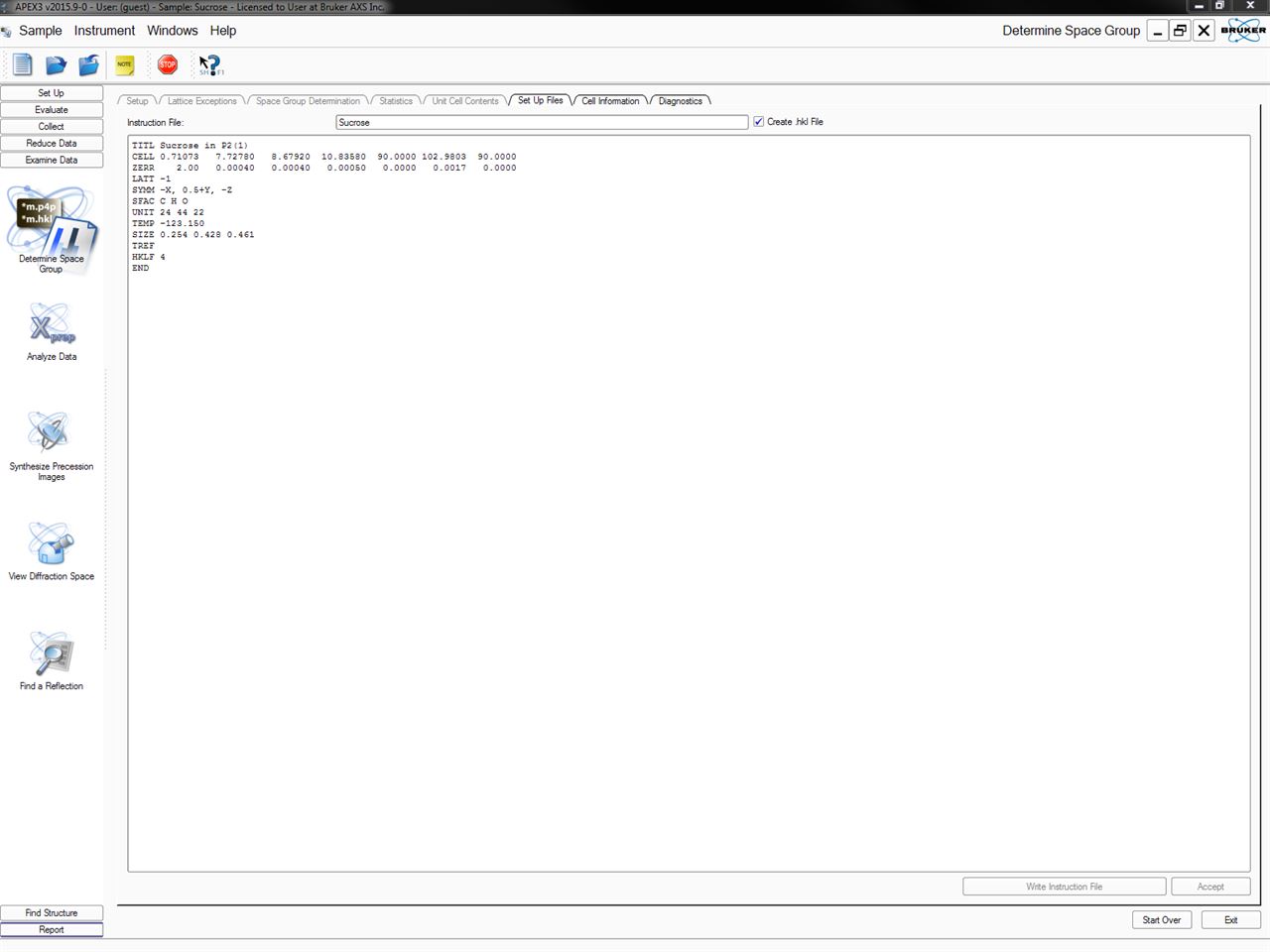Switch to the Statistics tab
1270x952 pixels.
pyautogui.click(x=396, y=101)
